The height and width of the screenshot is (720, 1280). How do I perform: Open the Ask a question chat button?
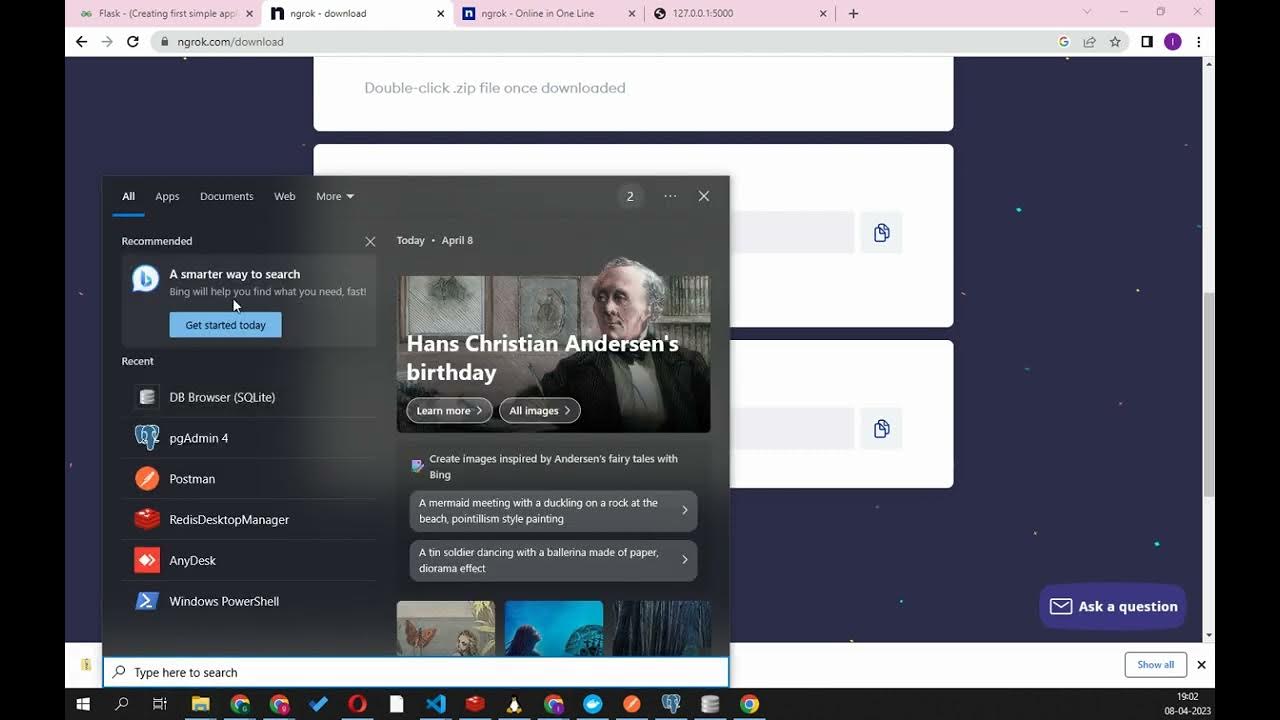[1113, 607]
